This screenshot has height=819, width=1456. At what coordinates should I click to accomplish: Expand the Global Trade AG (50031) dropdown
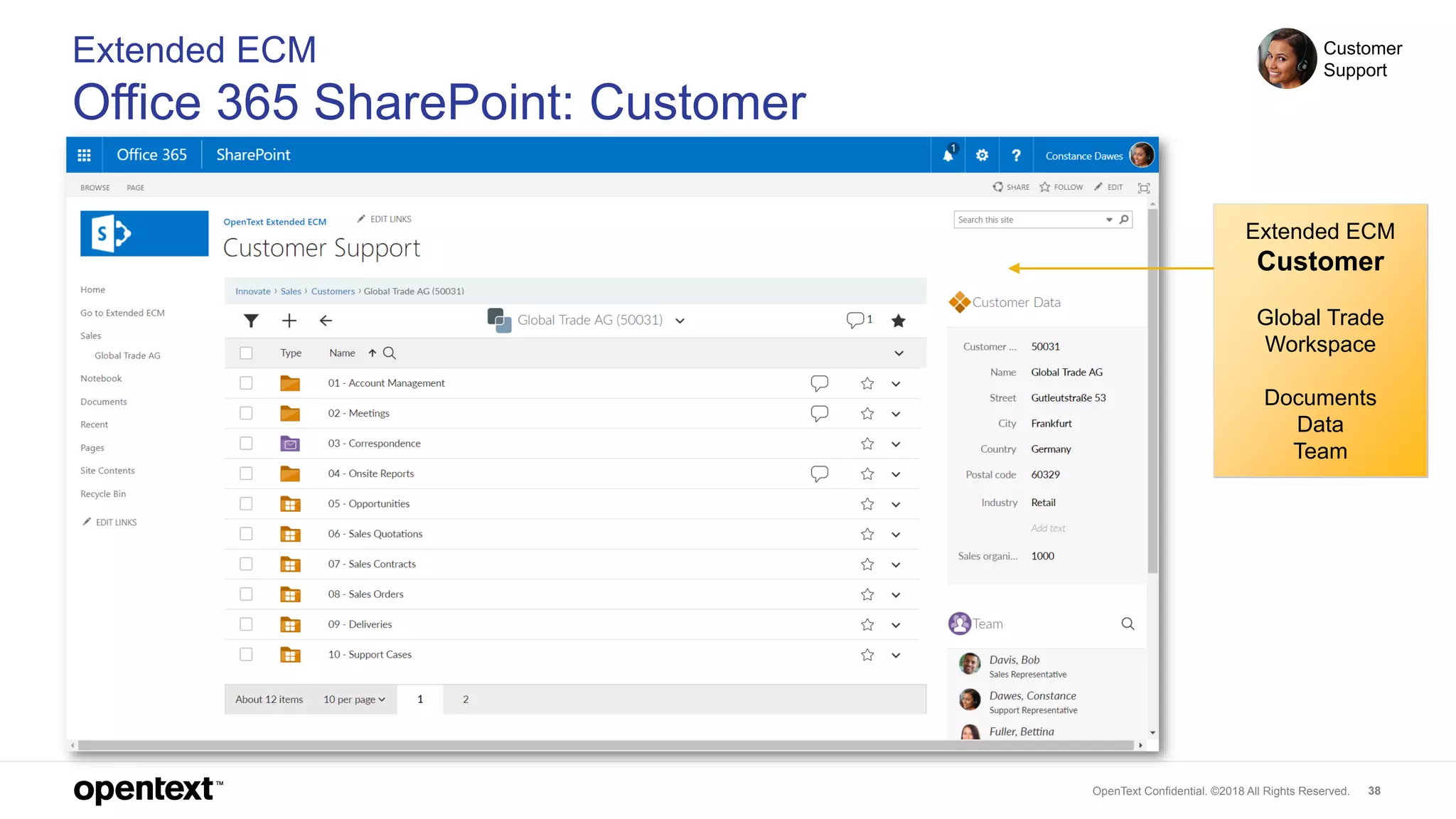pyautogui.click(x=680, y=321)
